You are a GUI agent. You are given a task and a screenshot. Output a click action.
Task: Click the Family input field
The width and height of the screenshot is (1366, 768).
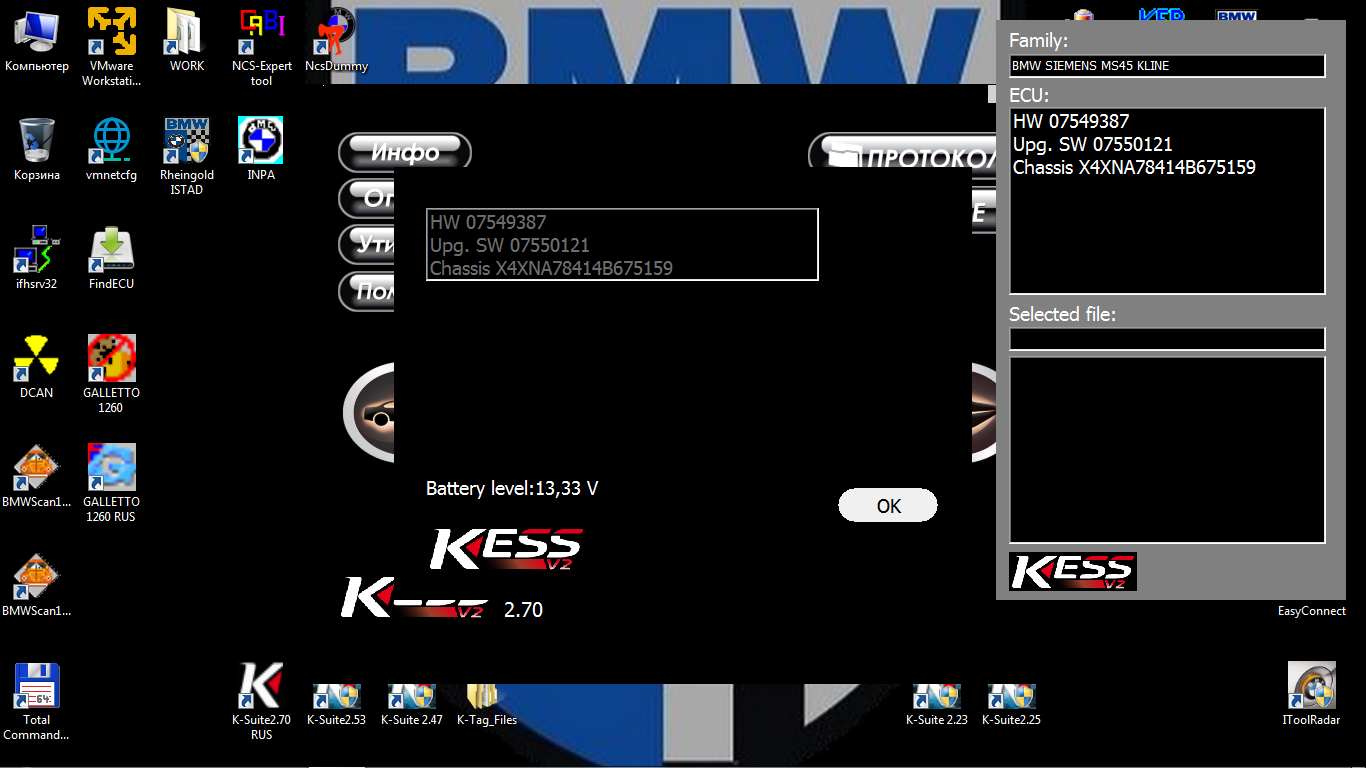[1167, 66]
